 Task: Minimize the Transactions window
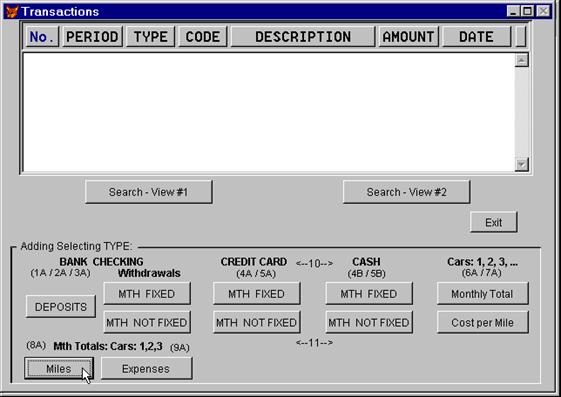tap(513, 11)
